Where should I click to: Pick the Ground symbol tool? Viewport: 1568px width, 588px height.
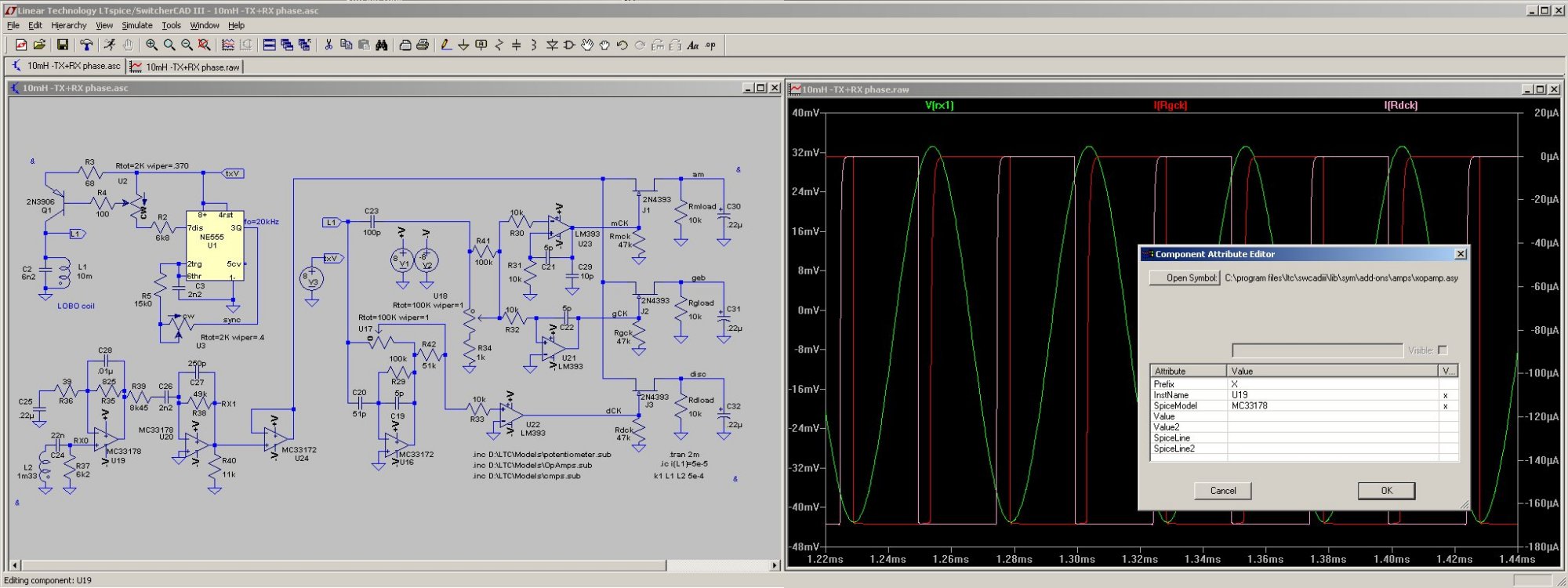tap(463, 45)
